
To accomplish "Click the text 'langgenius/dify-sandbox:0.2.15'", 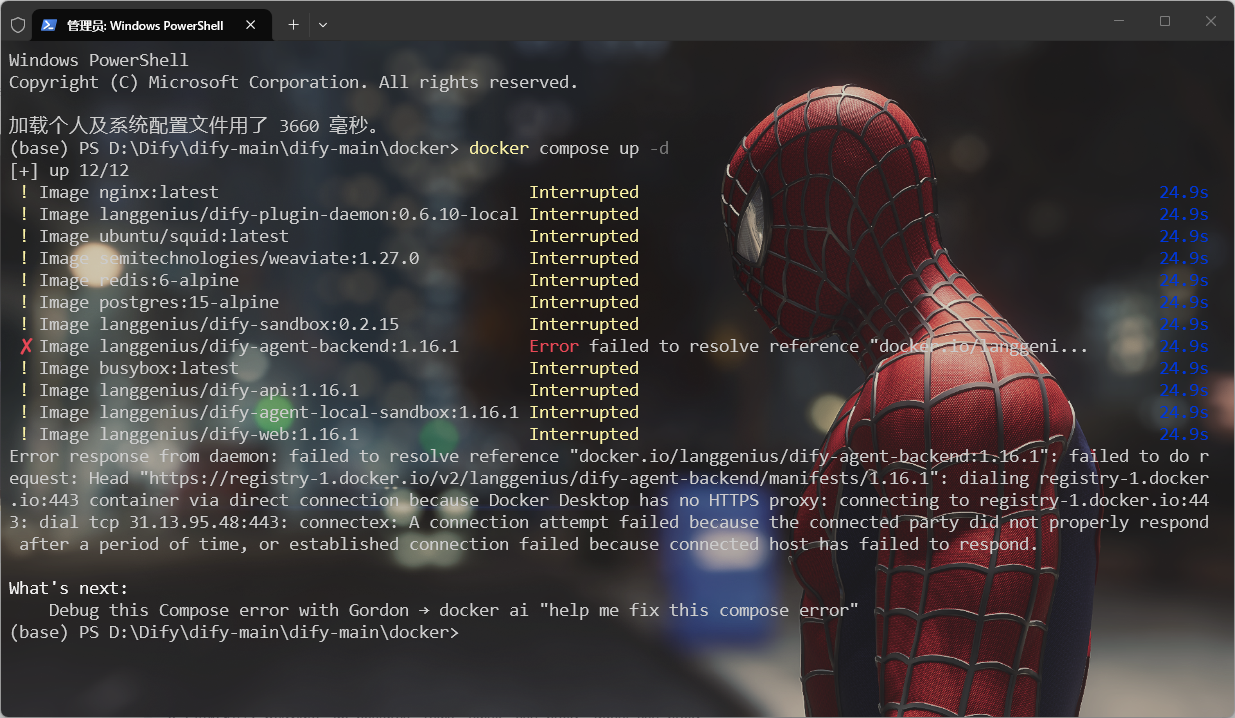I will coord(249,324).
